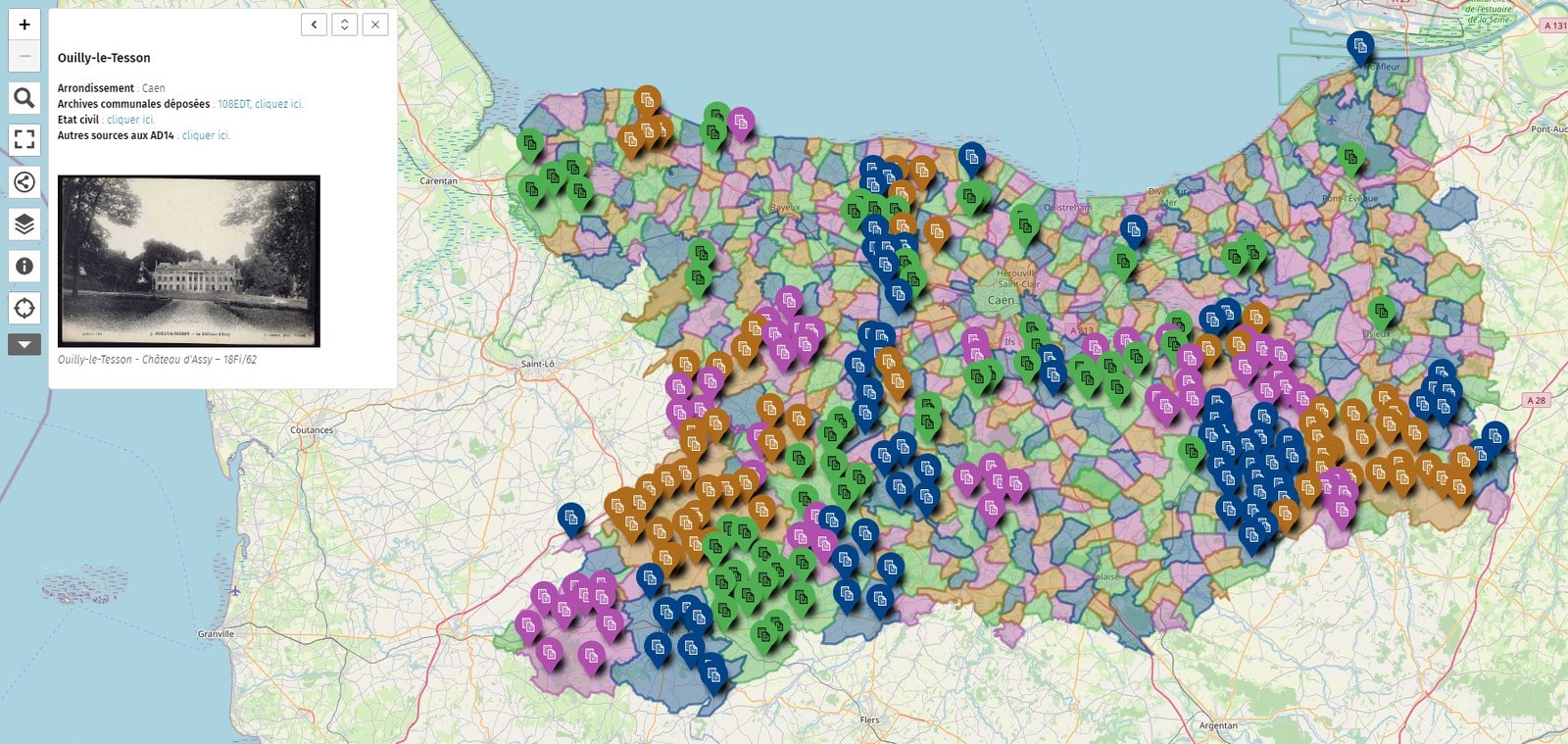
Task: Zoom in on the map
Action: pyautogui.click(x=24, y=25)
